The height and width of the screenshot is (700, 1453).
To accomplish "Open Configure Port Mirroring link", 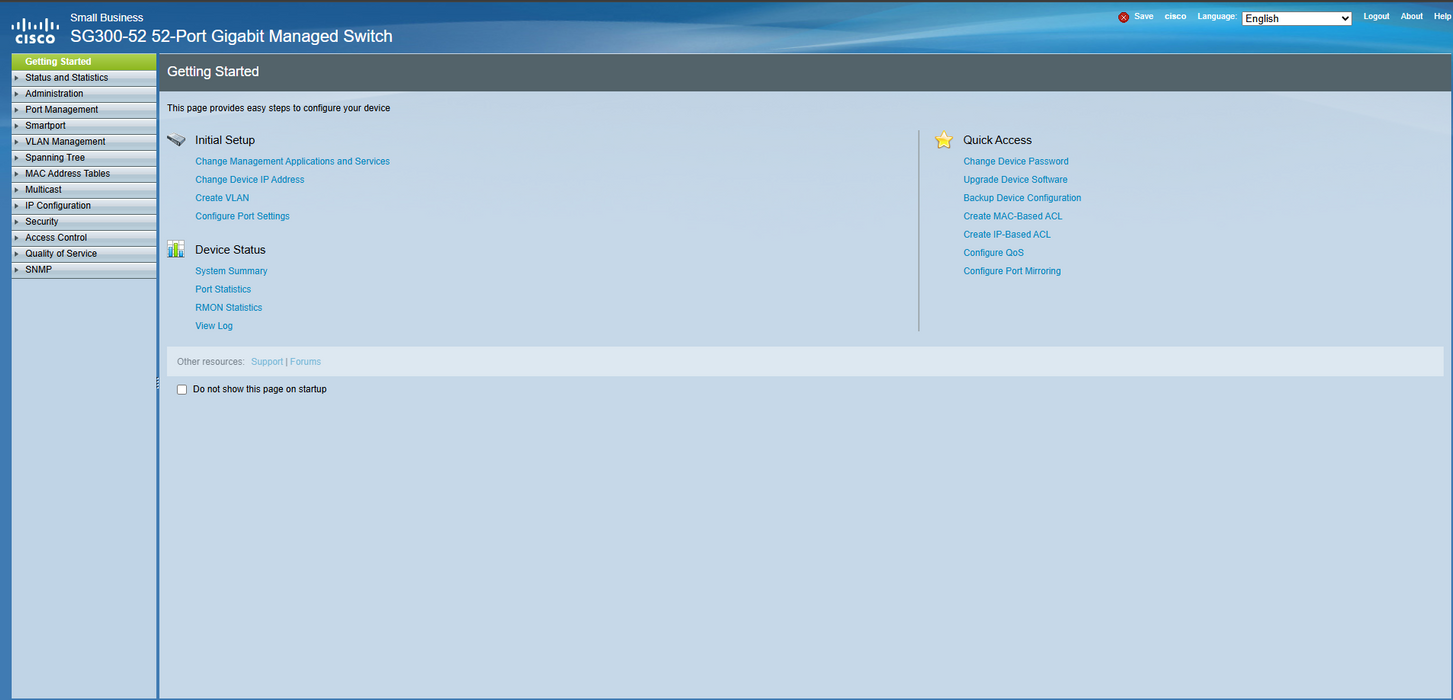I will coord(1012,272).
